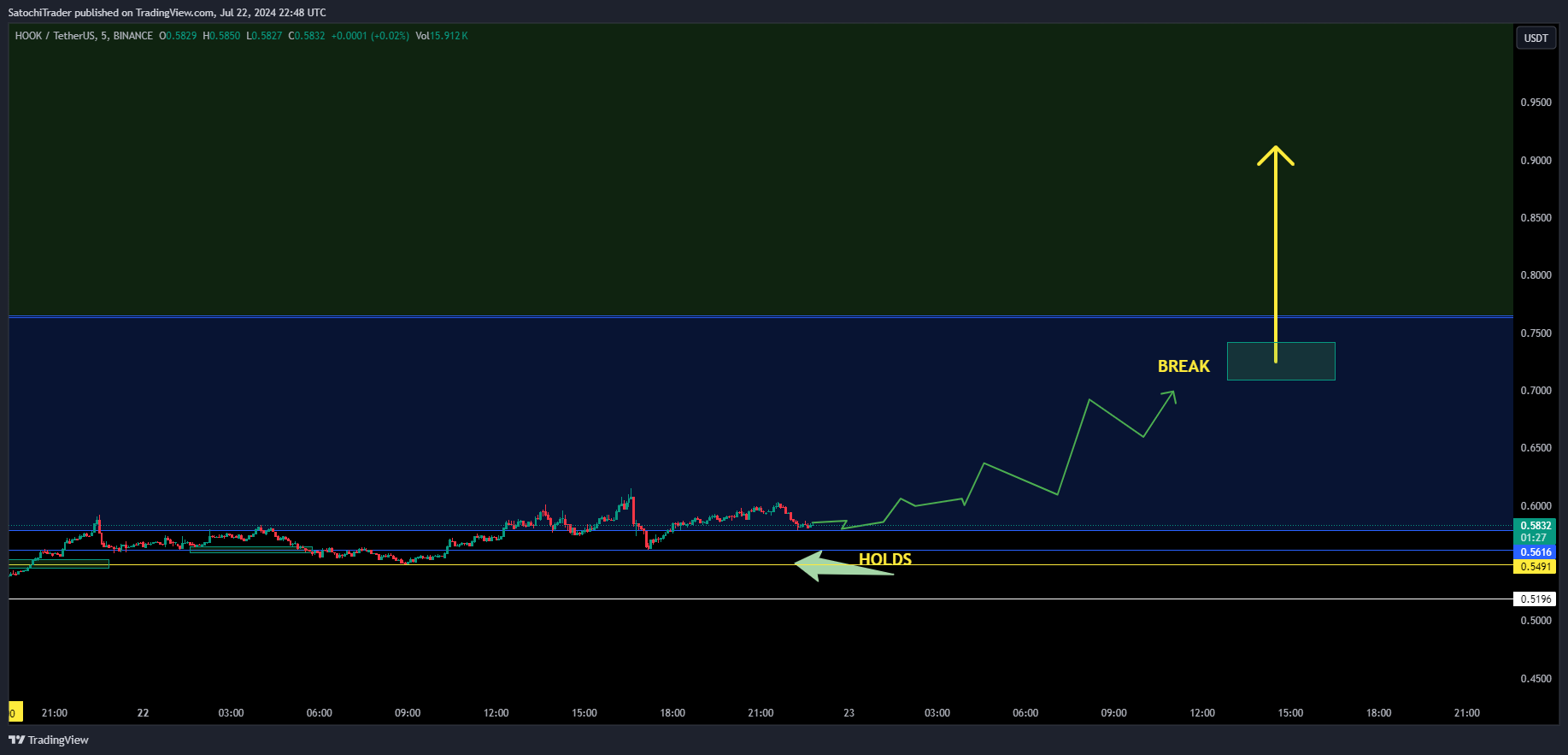Click the 0.7500 price scale label
Image resolution: width=1568 pixels, height=755 pixels.
[1536, 333]
